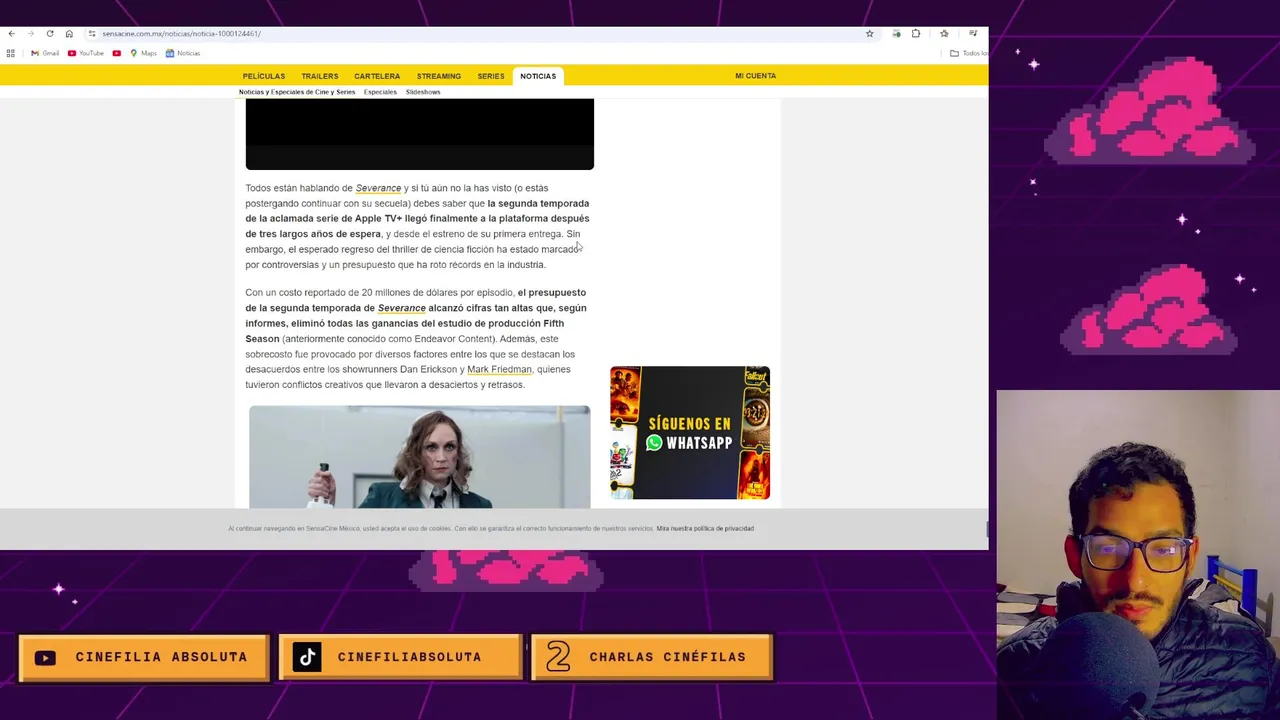The width and height of the screenshot is (1280, 720).
Task: Open the extension with the green dot icon
Action: tap(896, 33)
